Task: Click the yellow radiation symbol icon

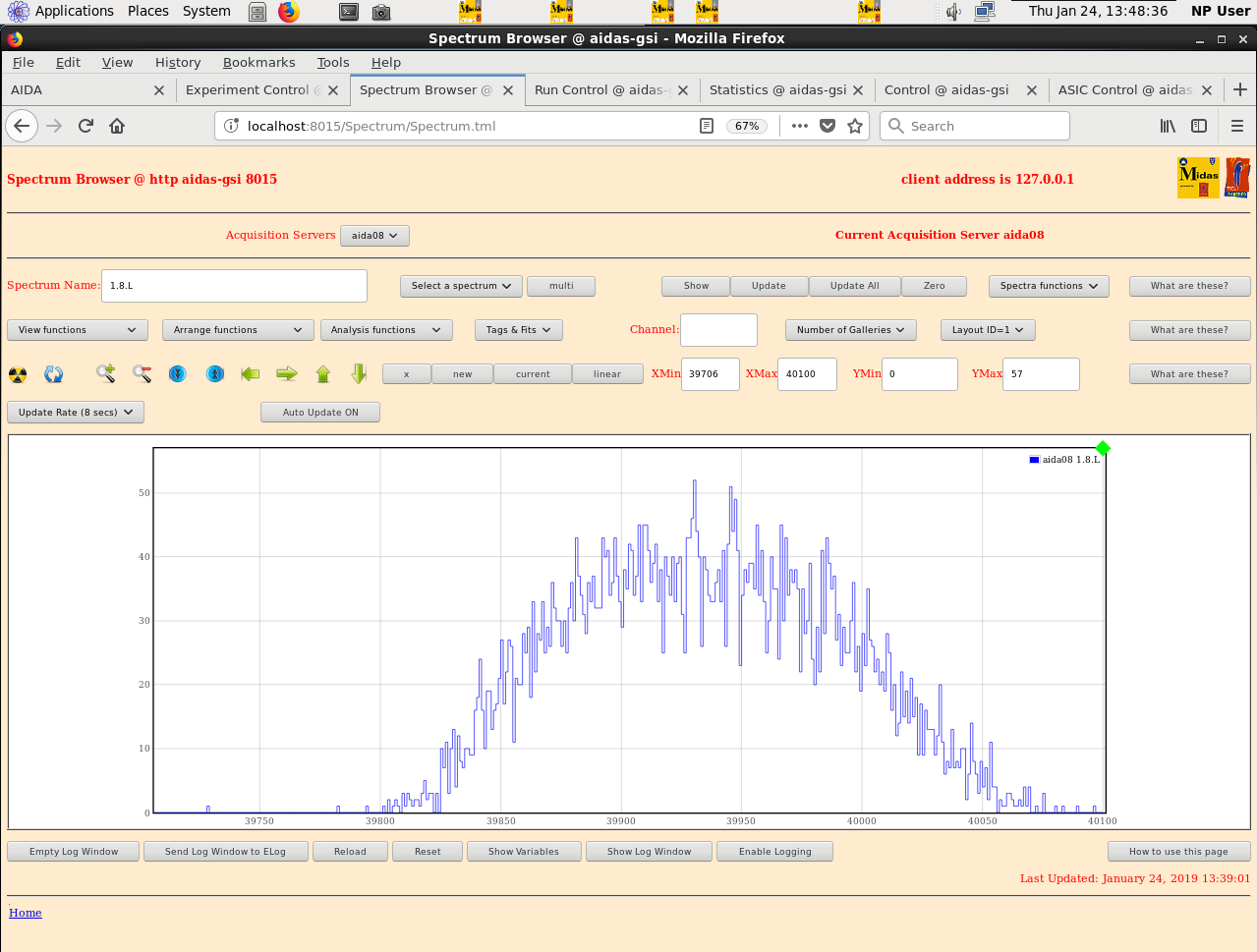Action: coord(18,374)
